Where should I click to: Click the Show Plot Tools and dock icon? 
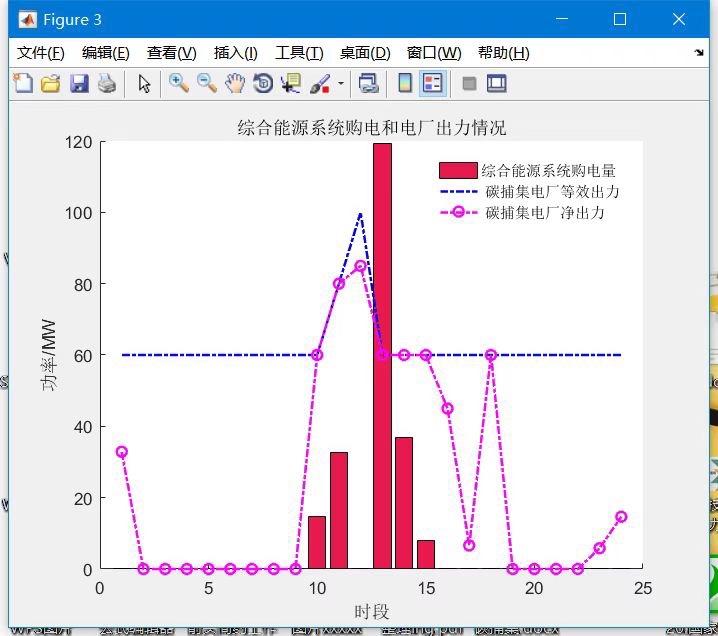(496, 83)
